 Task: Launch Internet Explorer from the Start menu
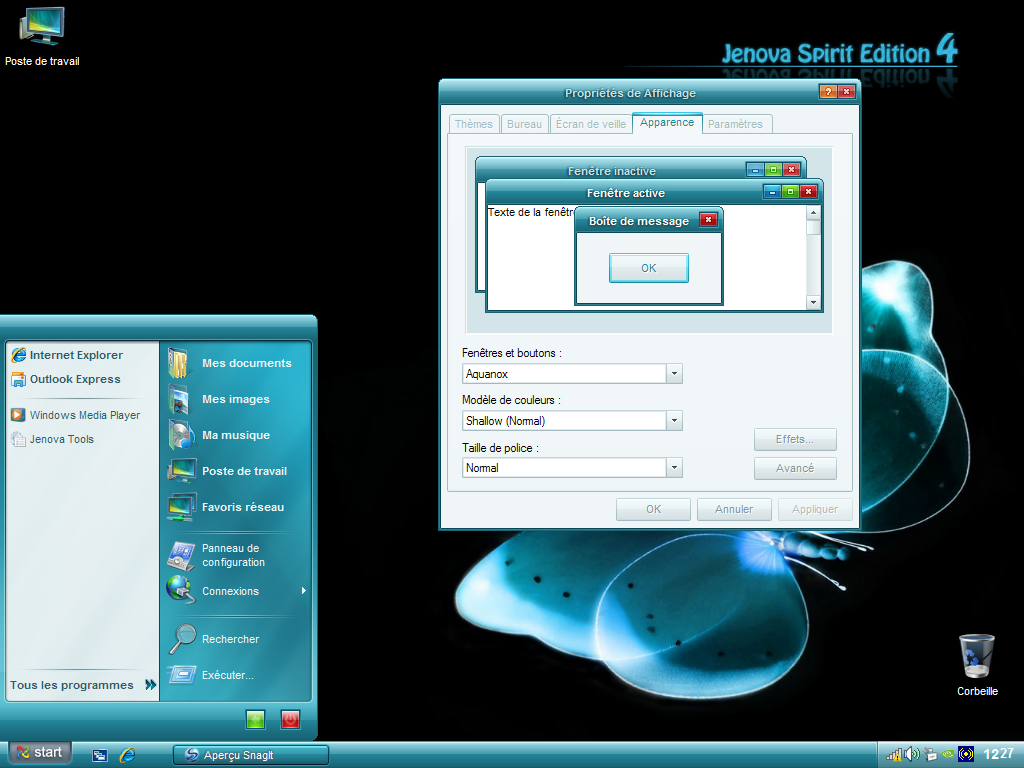pyautogui.click(x=67, y=355)
